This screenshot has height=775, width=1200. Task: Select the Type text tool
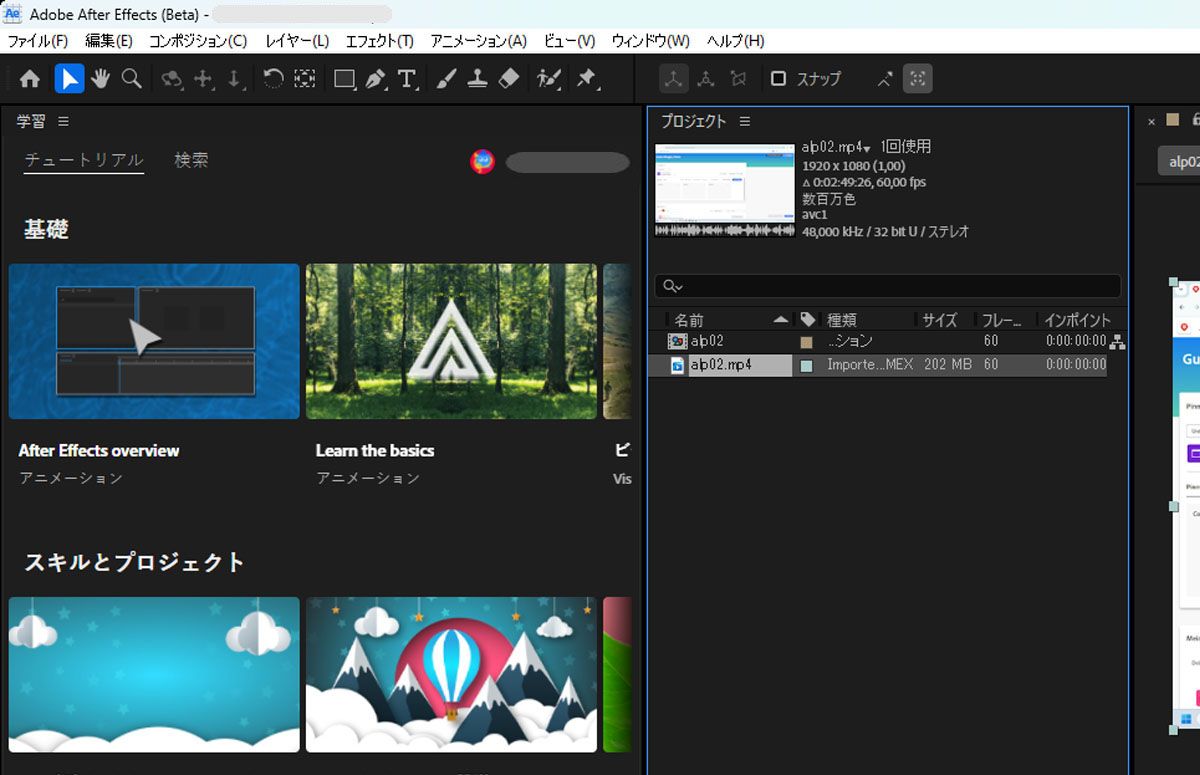407,78
